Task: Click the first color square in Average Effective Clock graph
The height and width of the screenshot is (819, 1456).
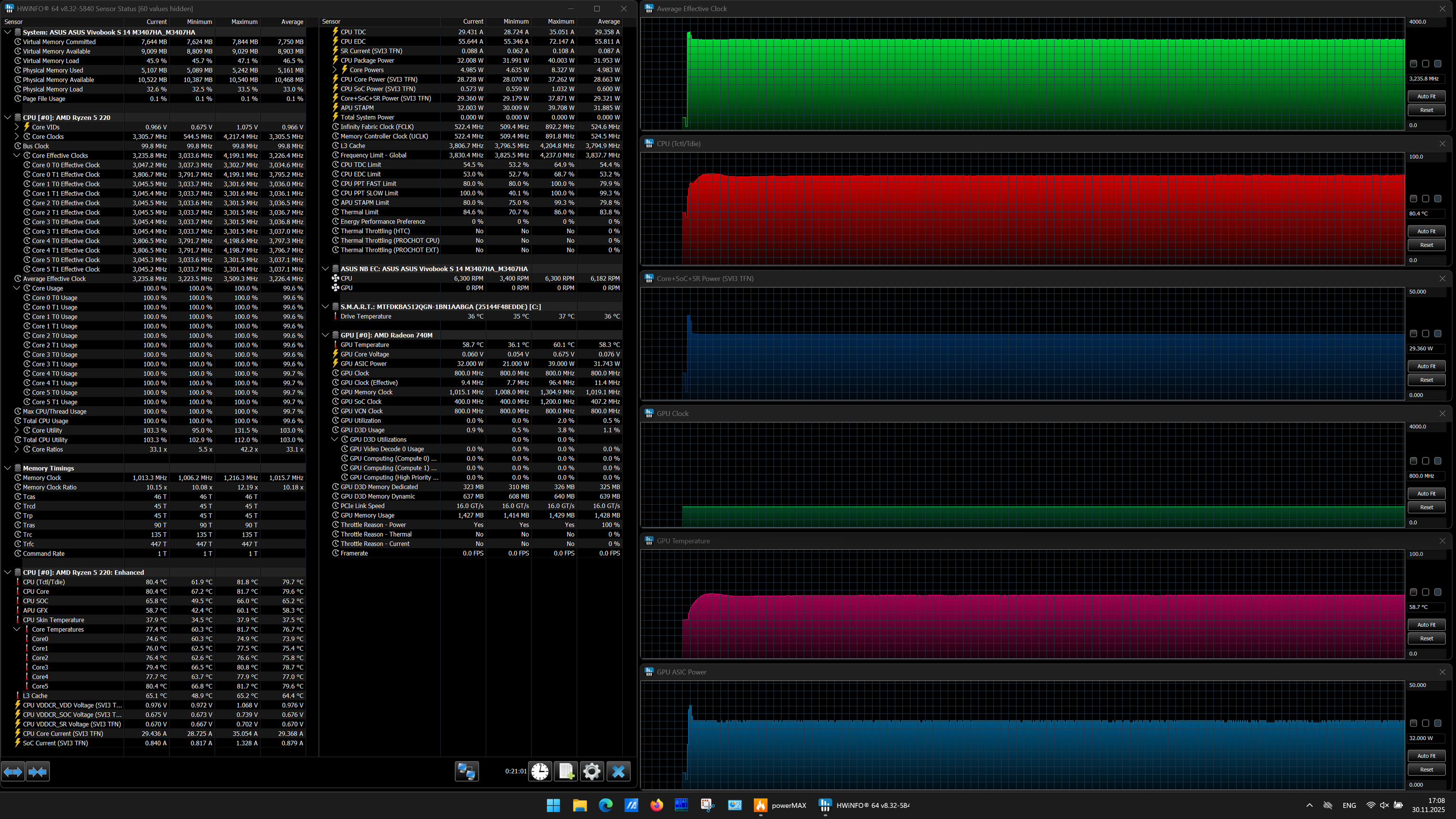Action: [x=1413, y=64]
